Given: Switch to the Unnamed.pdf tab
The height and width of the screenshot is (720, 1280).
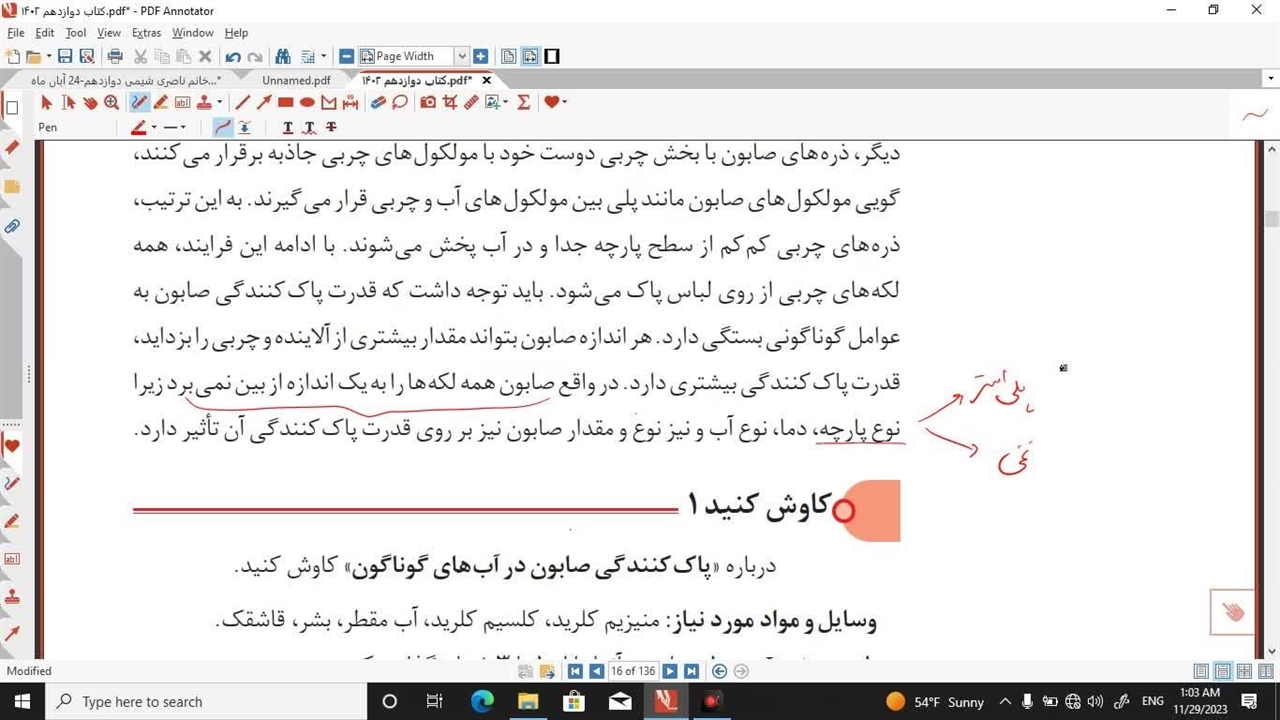Looking at the screenshot, I should pyautogui.click(x=296, y=80).
